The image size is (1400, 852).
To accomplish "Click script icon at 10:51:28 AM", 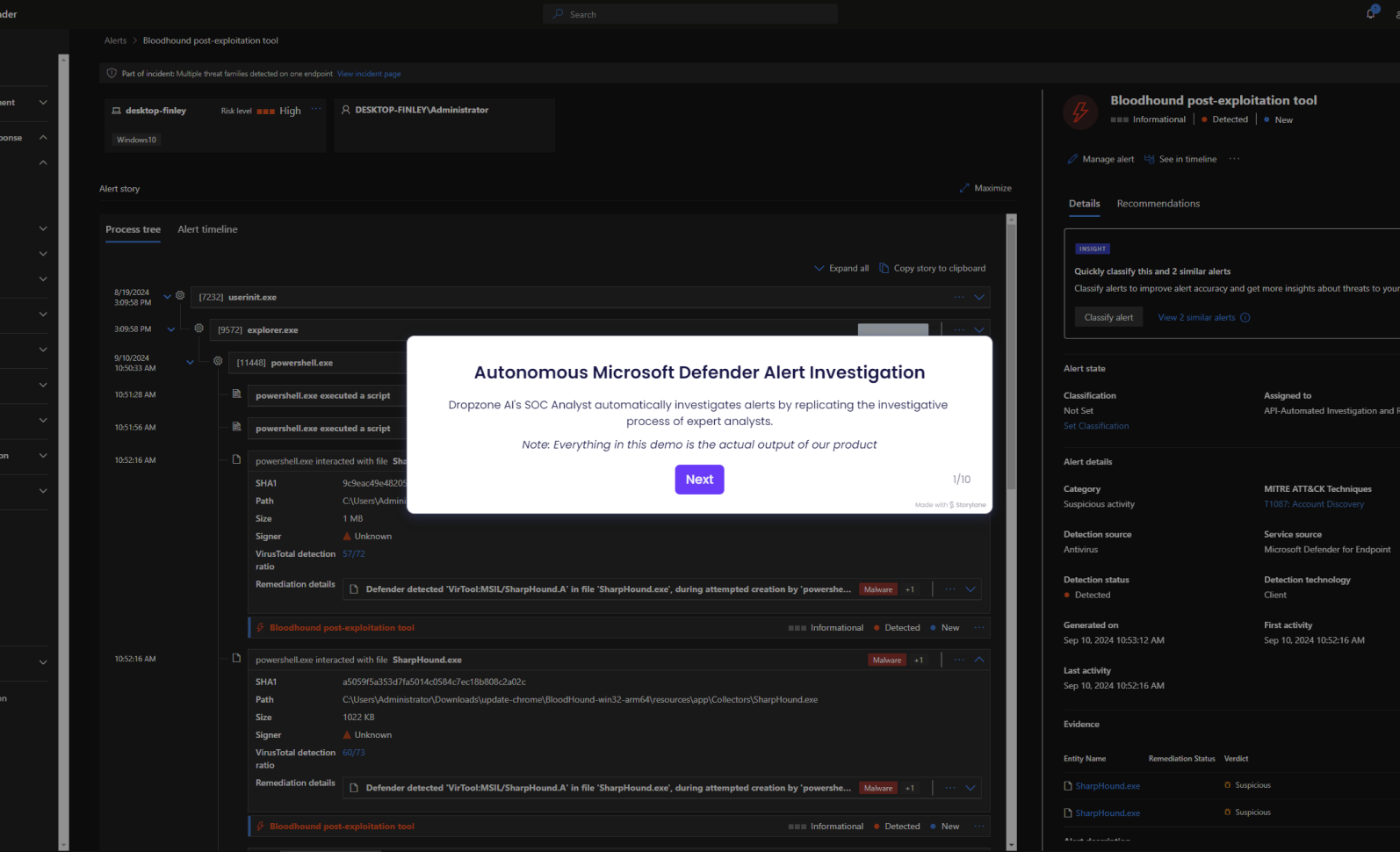I will point(236,394).
